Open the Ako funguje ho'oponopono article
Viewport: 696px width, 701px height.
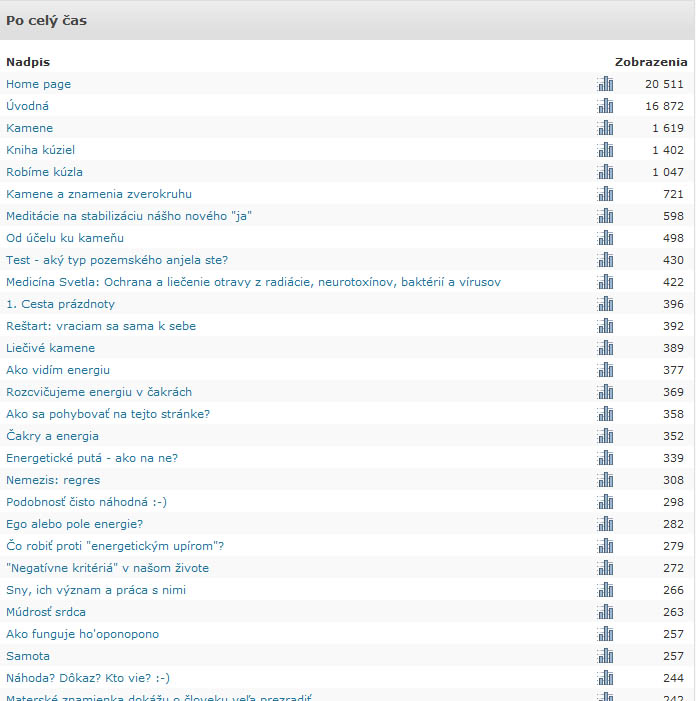click(x=82, y=634)
